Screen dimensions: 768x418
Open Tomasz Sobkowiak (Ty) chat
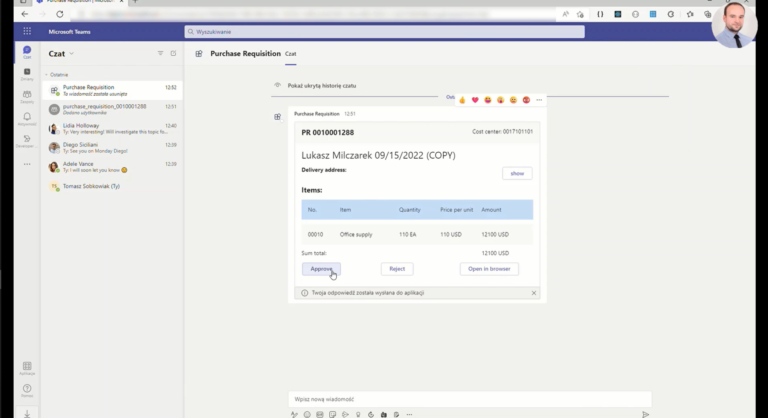pos(112,186)
